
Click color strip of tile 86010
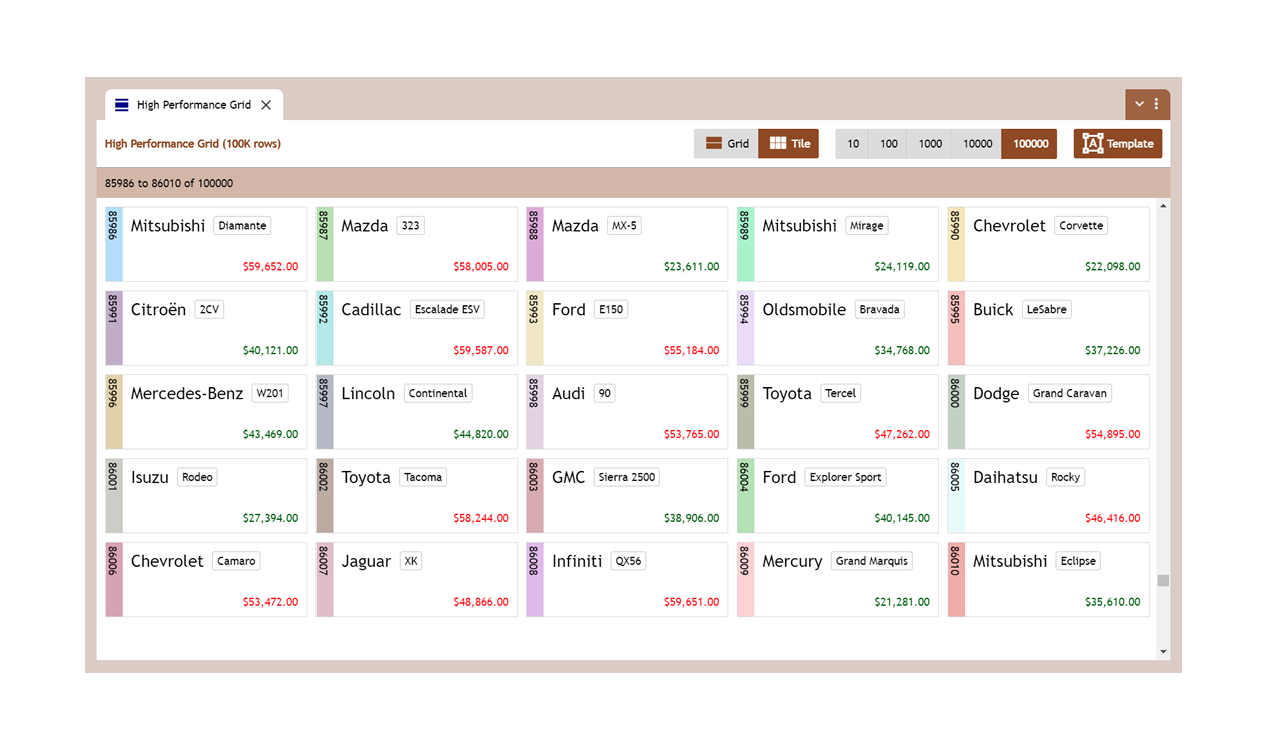(x=957, y=580)
